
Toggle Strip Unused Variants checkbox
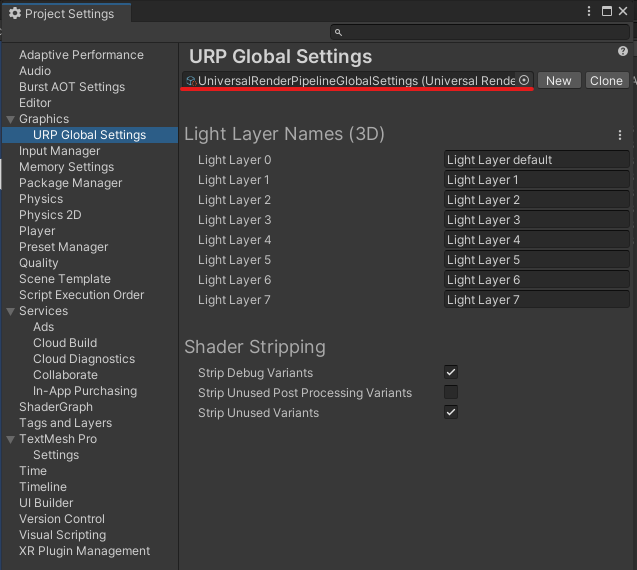pyautogui.click(x=451, y=412)
